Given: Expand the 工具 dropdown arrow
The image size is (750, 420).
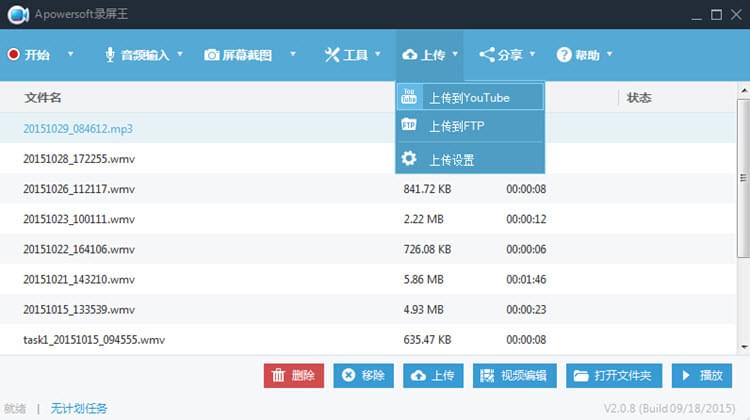Looking at the screenshot, I should (377, 54).
